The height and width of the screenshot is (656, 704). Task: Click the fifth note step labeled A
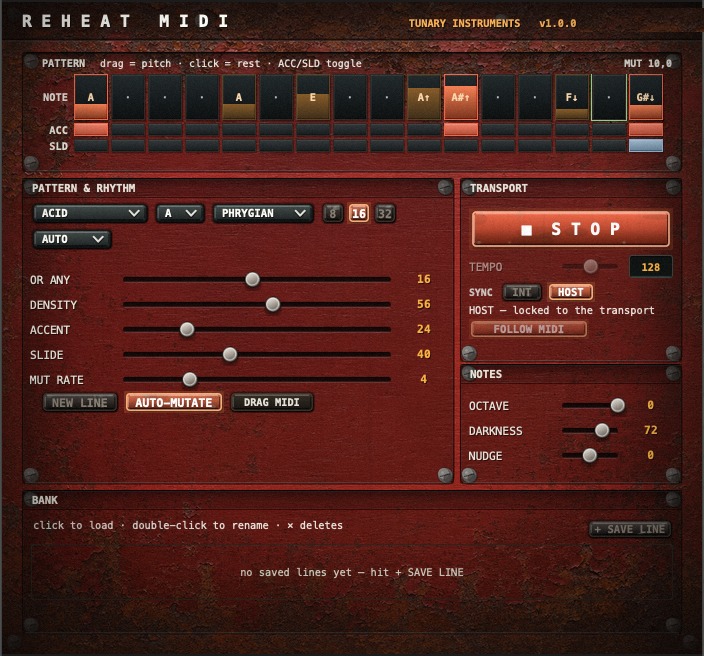[239, 97]
